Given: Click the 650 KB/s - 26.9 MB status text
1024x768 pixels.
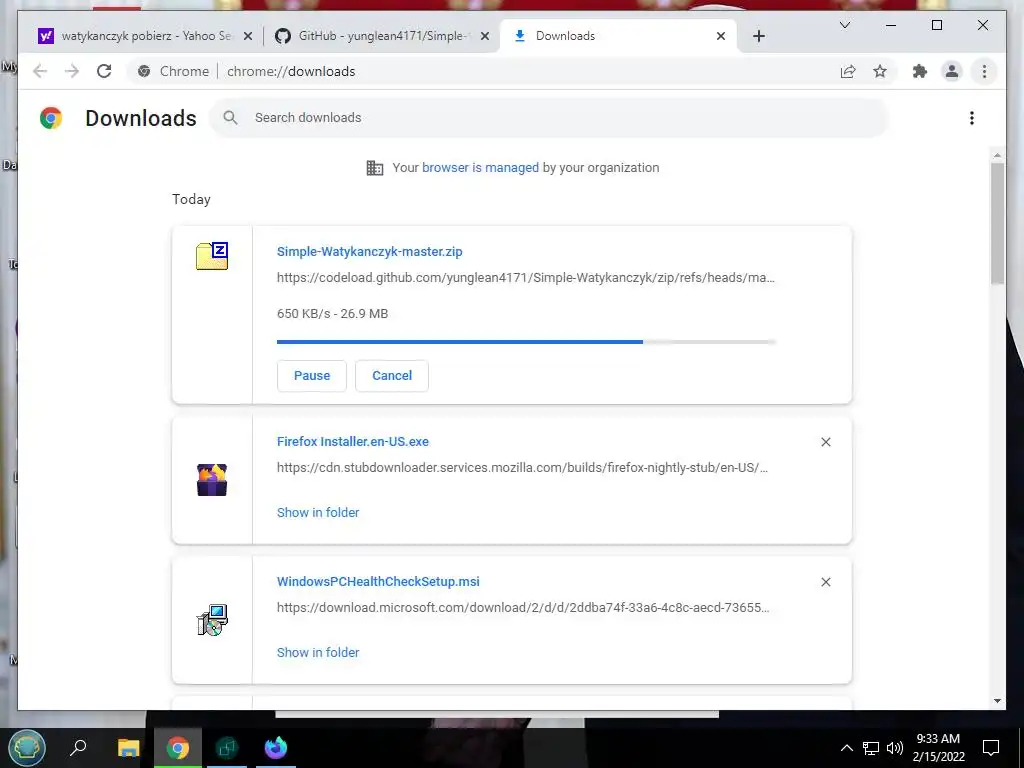Looking at the screenshot, I should [332, 313].
